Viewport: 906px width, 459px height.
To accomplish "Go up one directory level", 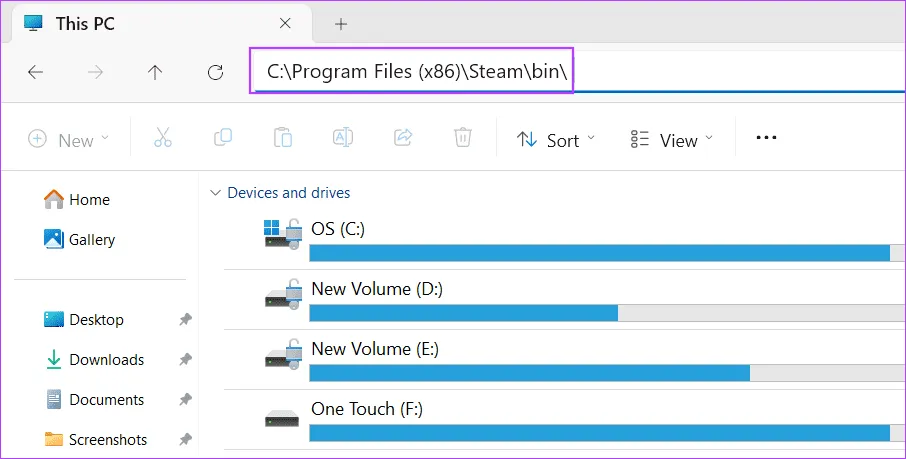I will (x=155, y=72).
